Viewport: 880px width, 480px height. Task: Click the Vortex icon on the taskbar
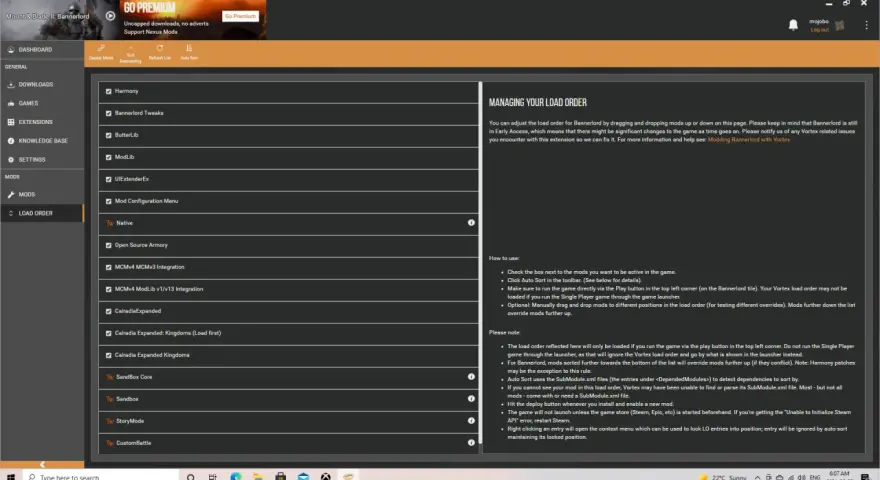pos(349,477)
